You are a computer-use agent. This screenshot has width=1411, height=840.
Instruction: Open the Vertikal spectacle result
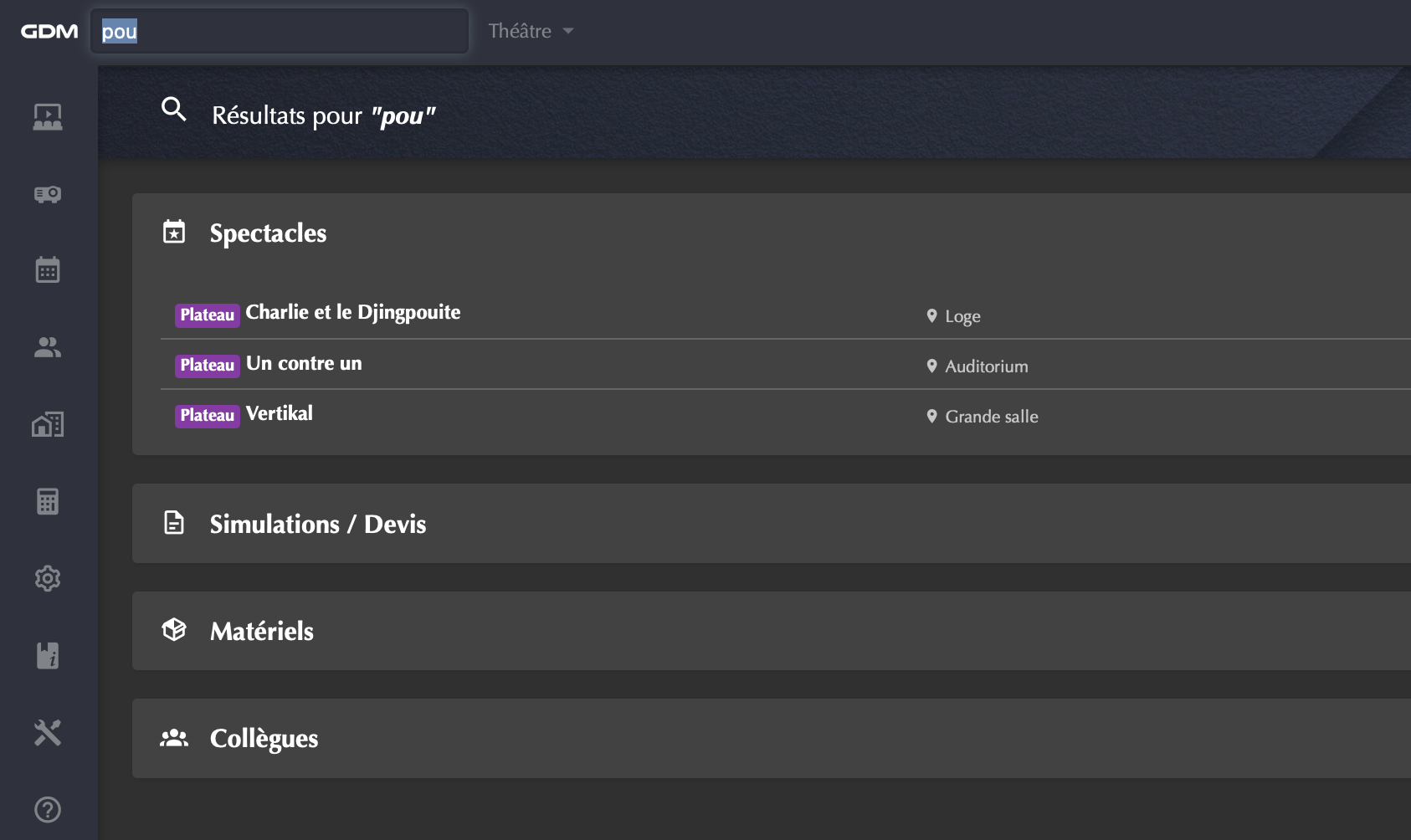click(279, 414)
